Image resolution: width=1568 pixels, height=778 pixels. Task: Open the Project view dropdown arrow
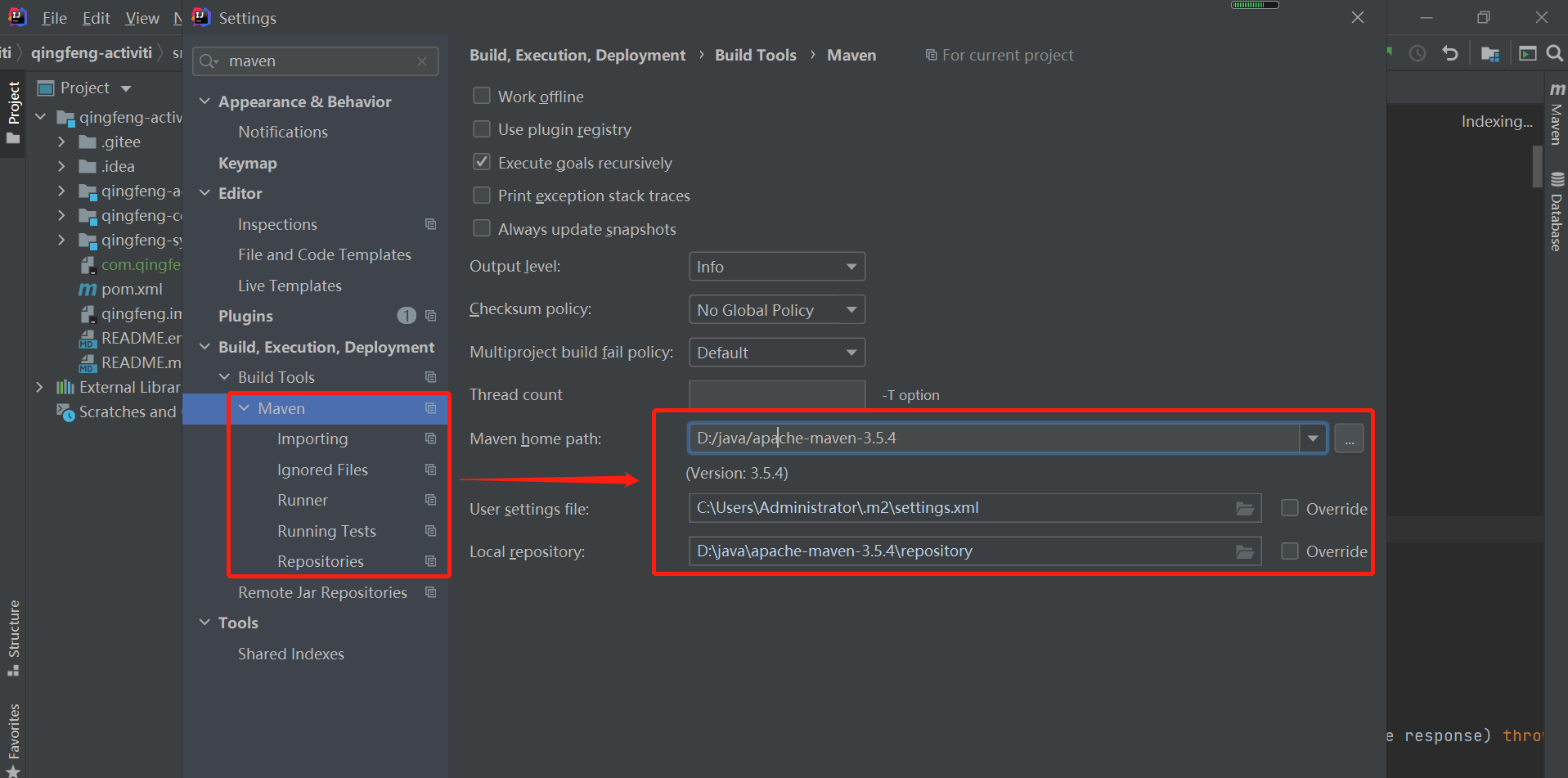tap(125, 88)
